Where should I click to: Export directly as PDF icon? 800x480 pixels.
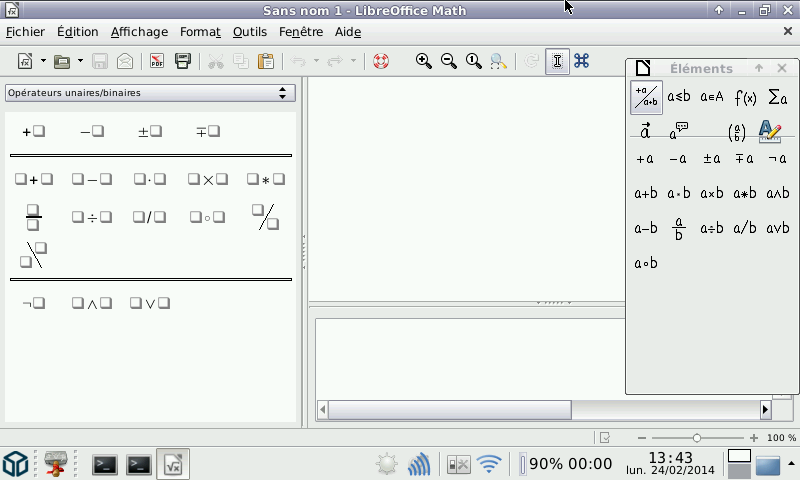pyautogui.click(x=157, y=61)
